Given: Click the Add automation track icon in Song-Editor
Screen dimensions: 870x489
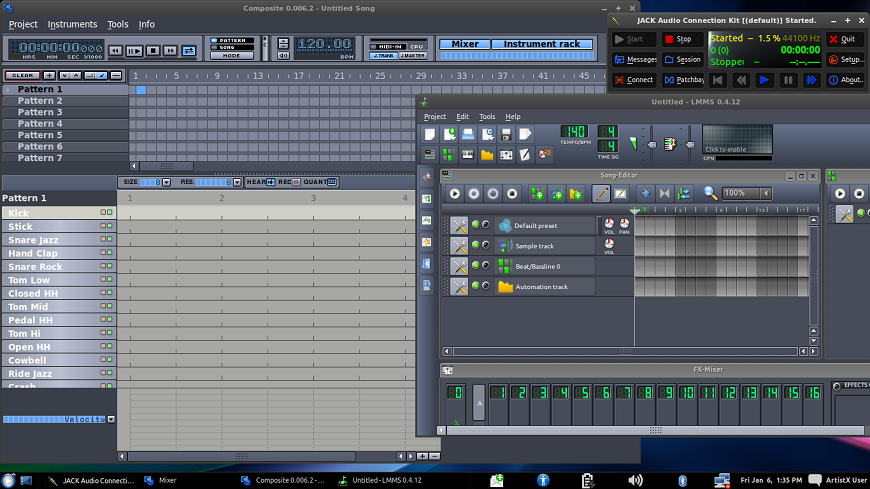Looking at the screenshot, I should (x=575, y=193).
